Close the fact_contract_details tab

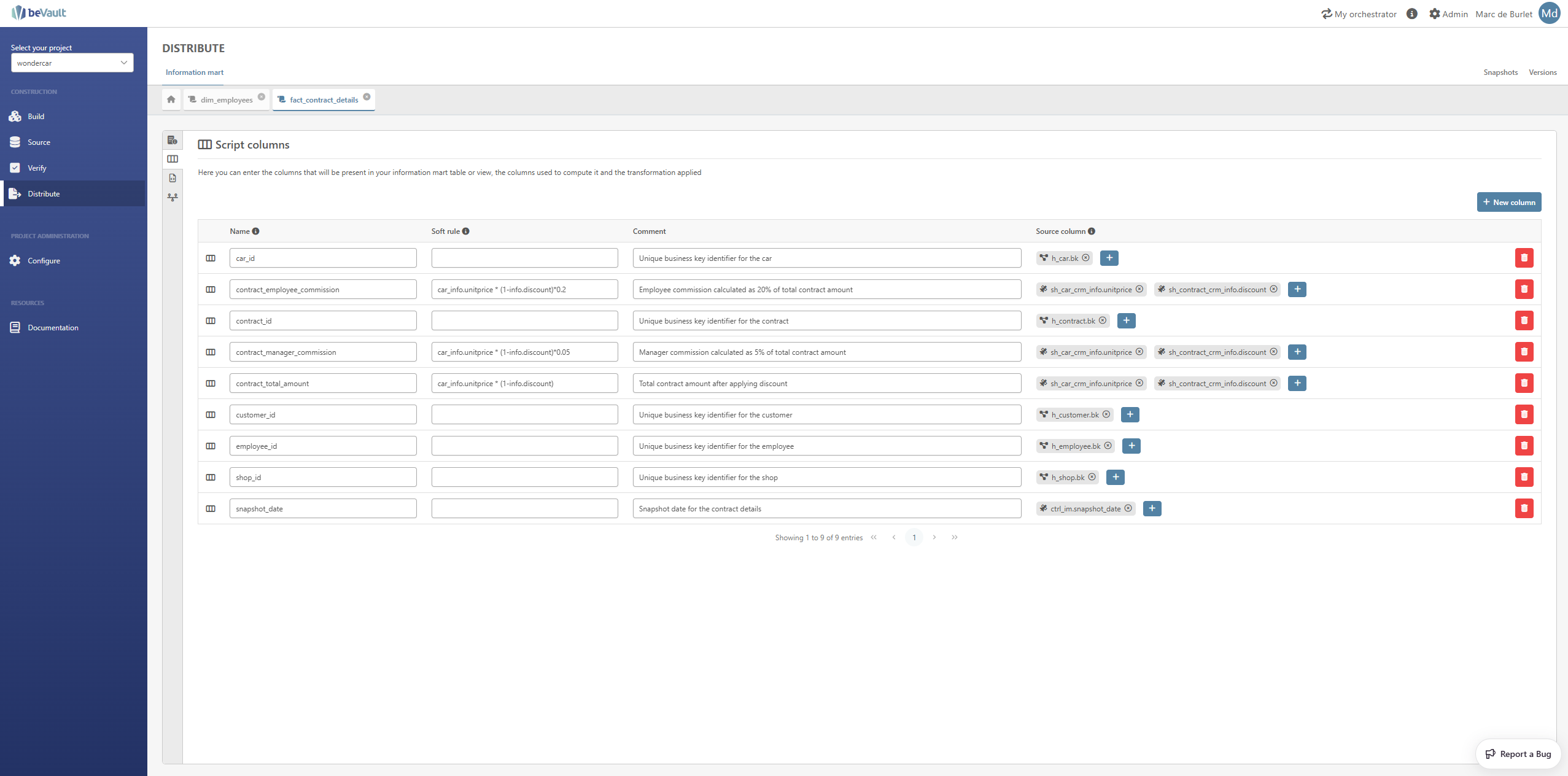click(x=367, y=96)
